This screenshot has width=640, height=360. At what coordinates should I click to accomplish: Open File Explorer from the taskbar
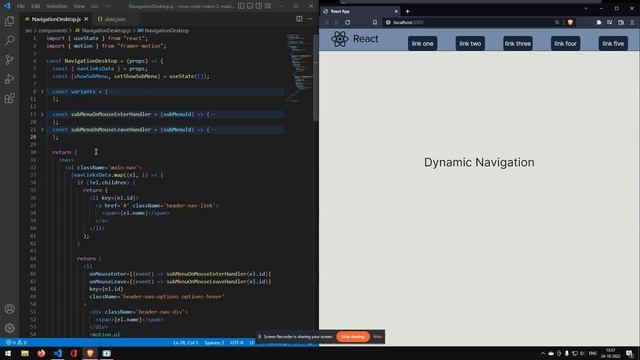tap(25, 353)
